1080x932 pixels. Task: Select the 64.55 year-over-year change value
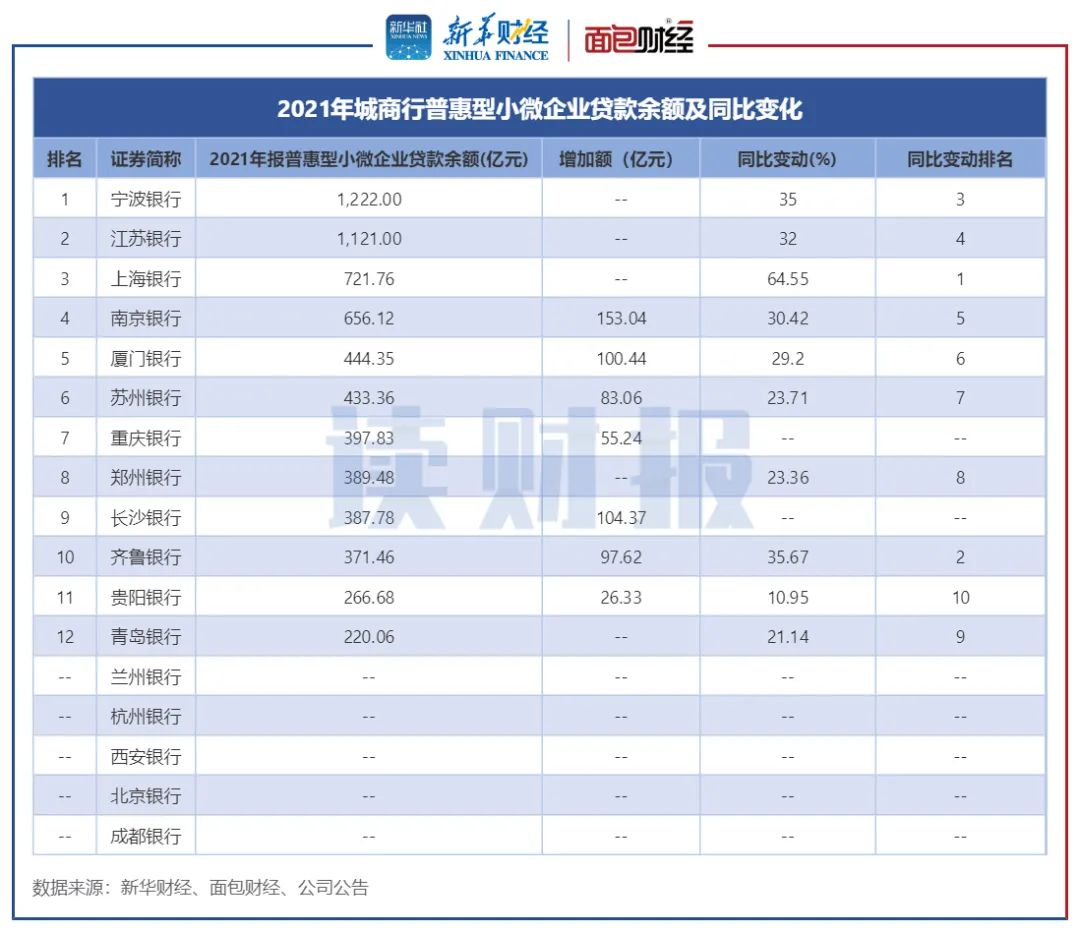pyautogui.click(x=787, y=279)
